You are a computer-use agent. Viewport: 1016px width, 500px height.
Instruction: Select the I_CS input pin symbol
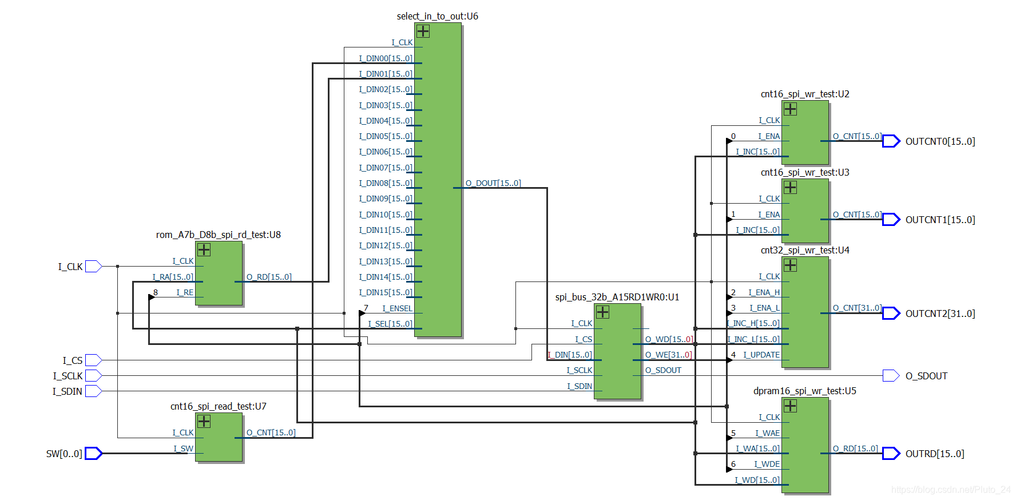tap(94, 359)
